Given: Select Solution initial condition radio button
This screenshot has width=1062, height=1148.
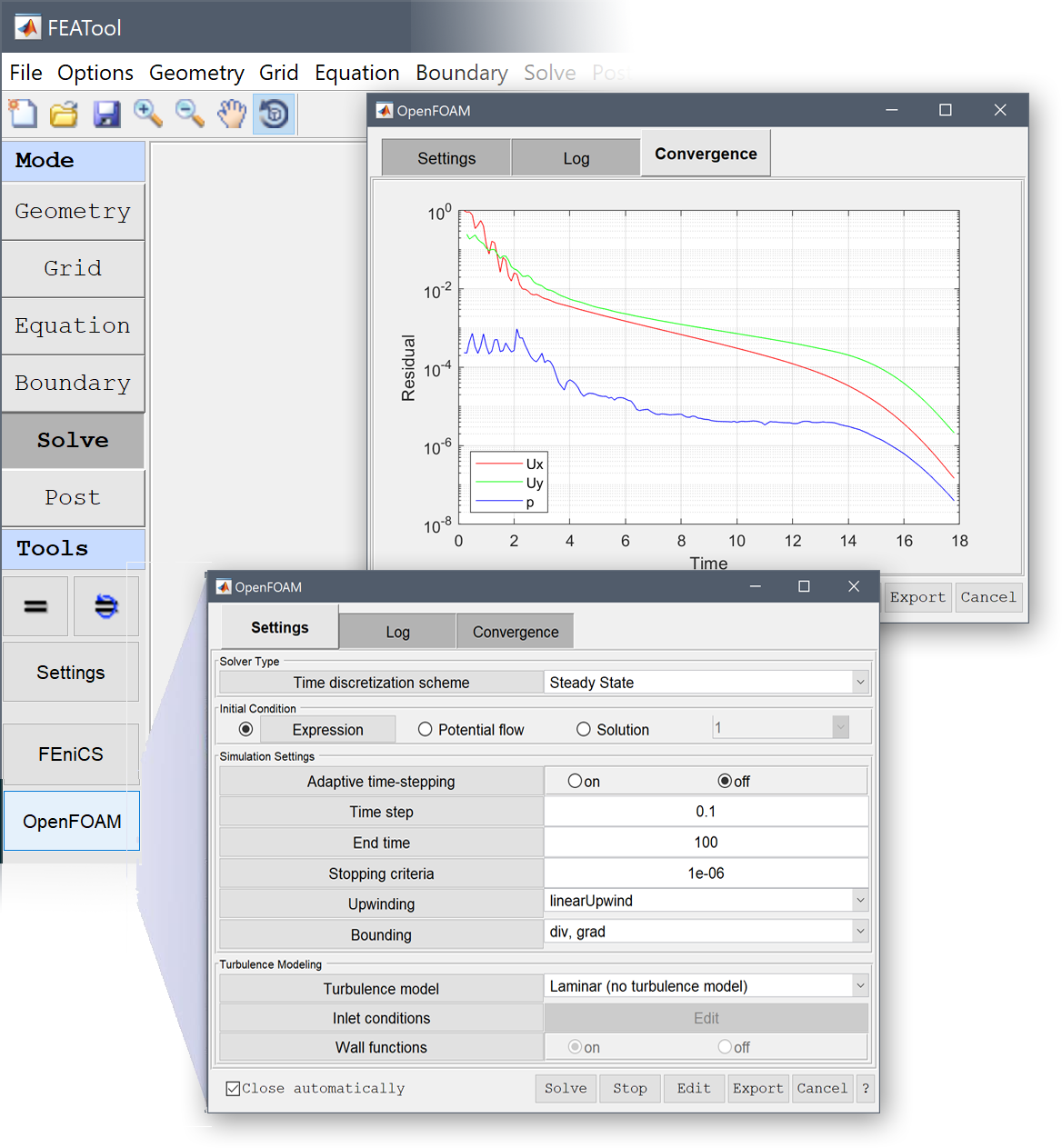Looking at the screenshot, I should (584, 729).
